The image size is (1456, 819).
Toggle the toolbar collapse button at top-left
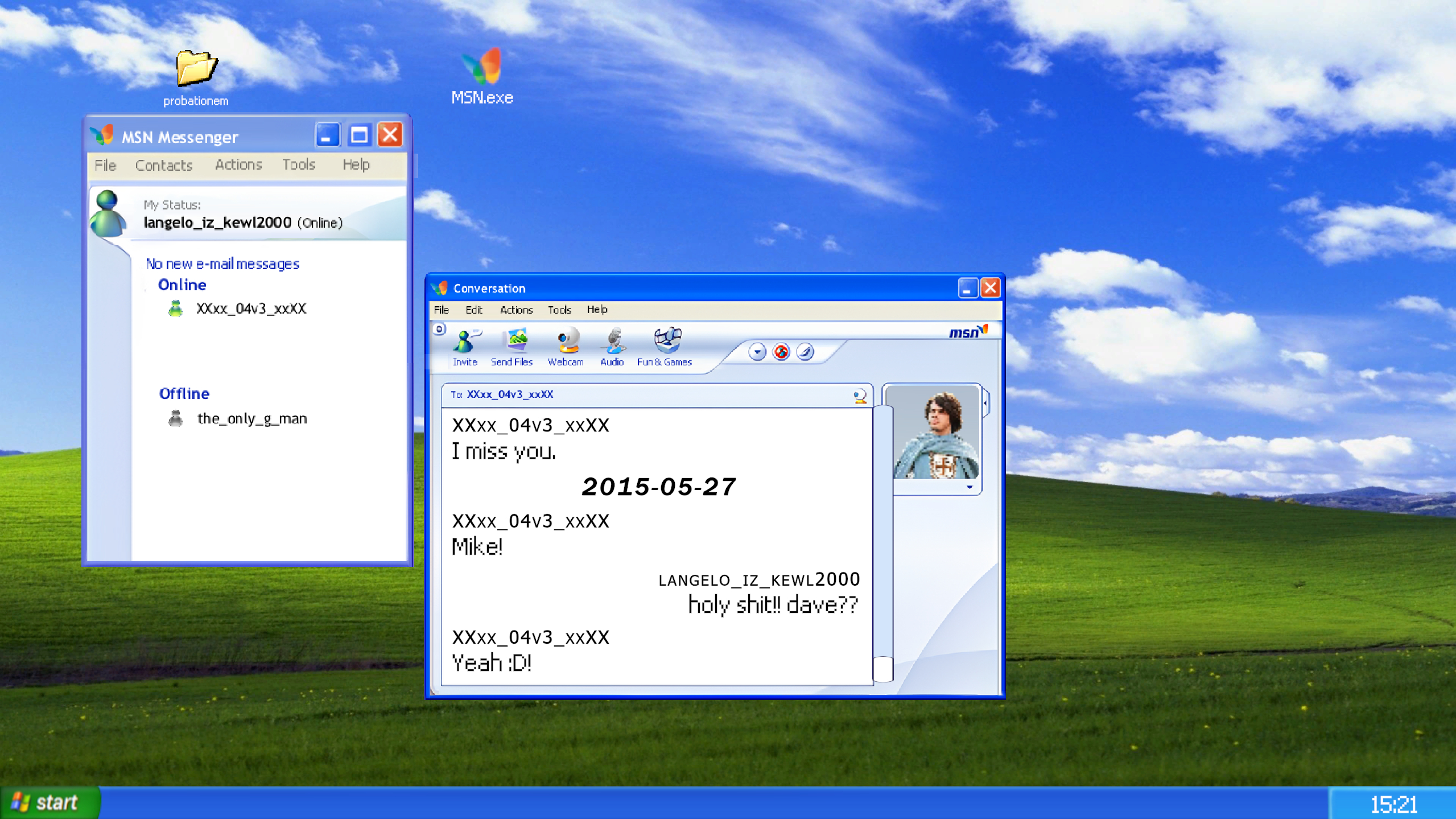tap(439, 329)
